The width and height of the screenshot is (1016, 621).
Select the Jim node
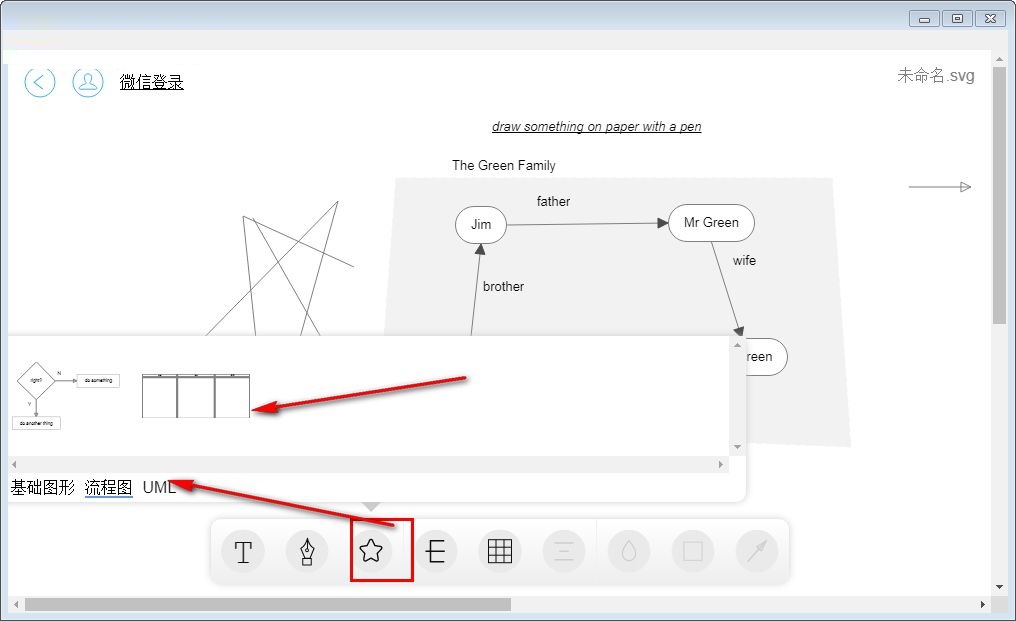click(x=481, y=224)
